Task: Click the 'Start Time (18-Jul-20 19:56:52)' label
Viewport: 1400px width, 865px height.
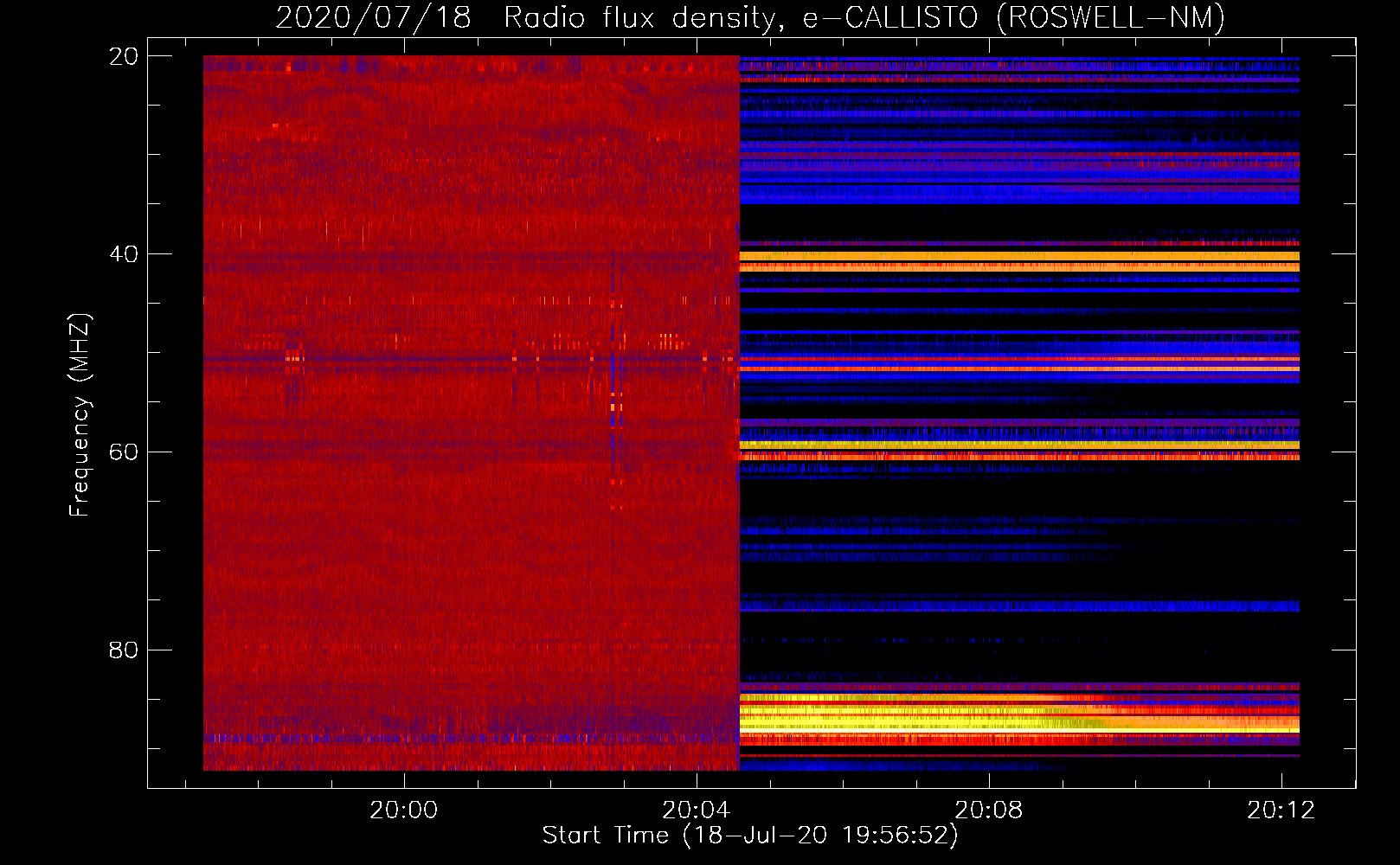Action: (750, 836)
